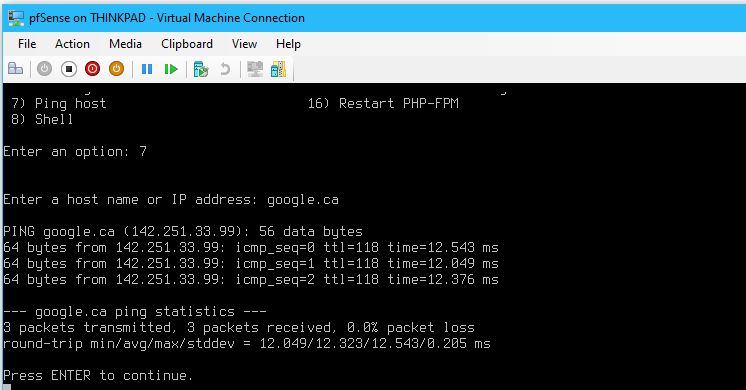Click the 'Press ENTER to continue' console line
746x390 pixels.
tap(98, 376)
